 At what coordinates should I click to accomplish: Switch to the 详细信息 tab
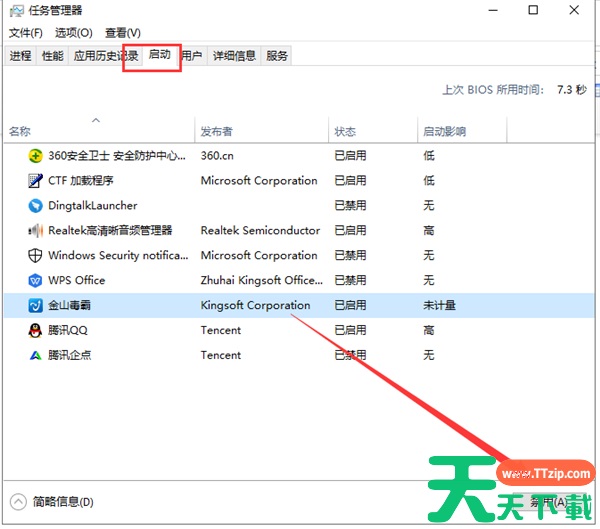click(x=234, y=56)
